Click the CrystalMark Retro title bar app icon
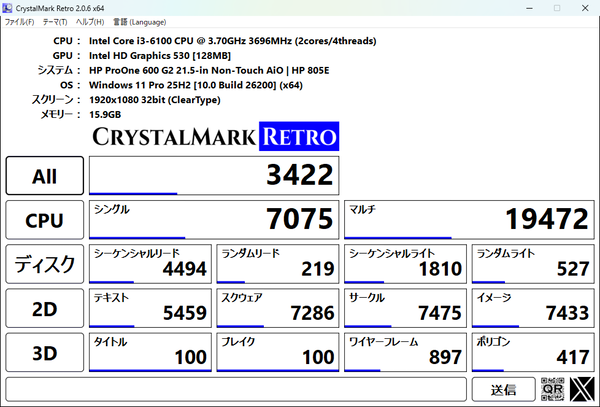 pyautogui.click(x=7, y=8)
